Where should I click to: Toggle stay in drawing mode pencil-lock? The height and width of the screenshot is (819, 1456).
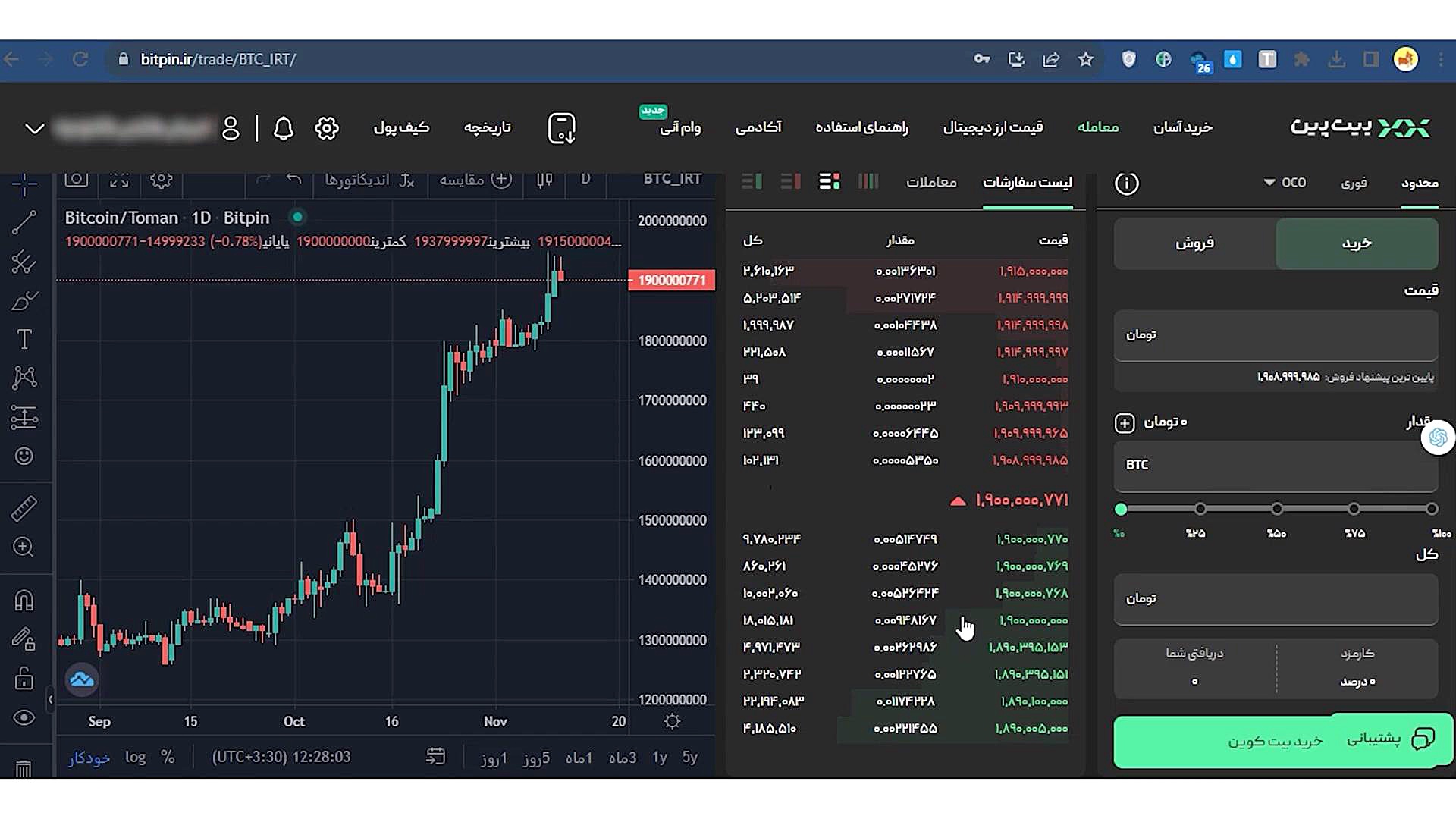24,639
